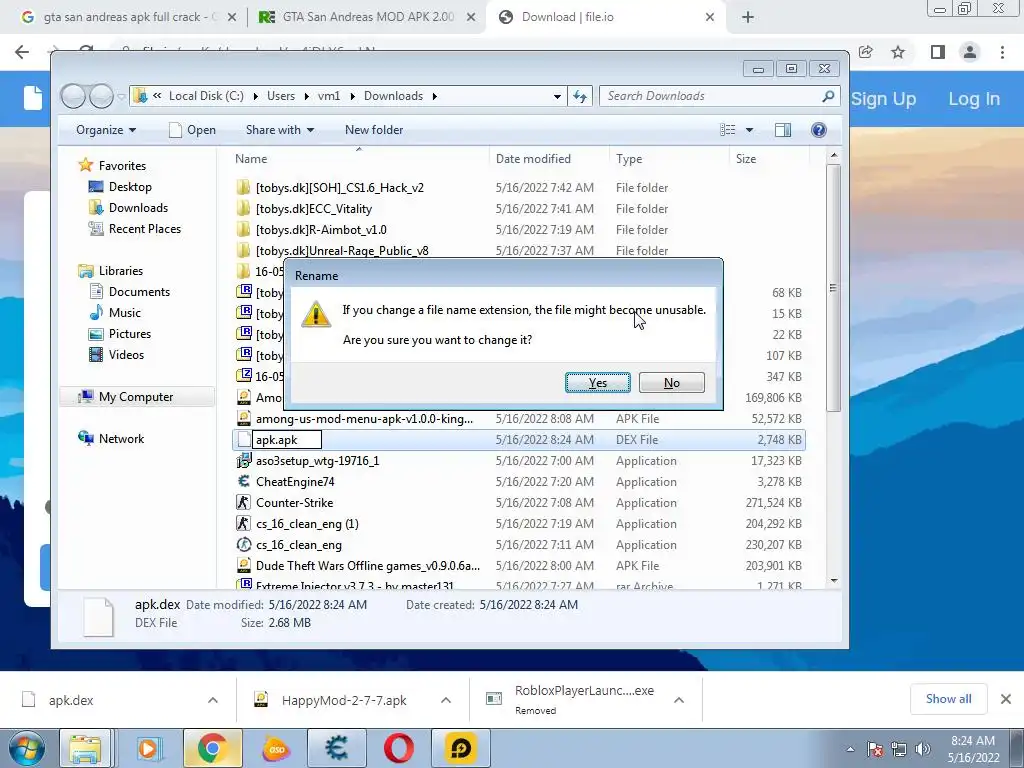Click the Chrome share icon
Viewport: 1024px width, 768px height.
tap(866, 52)
